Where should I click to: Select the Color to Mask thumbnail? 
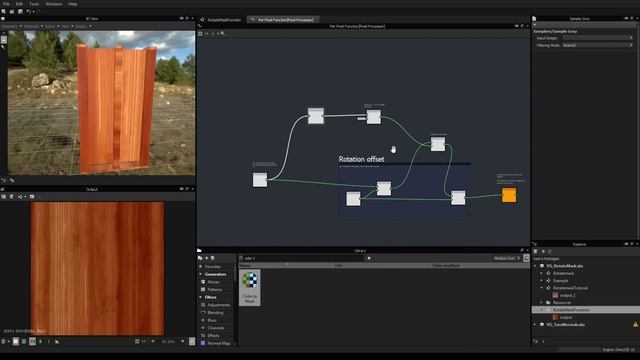[x=250, y=288]
